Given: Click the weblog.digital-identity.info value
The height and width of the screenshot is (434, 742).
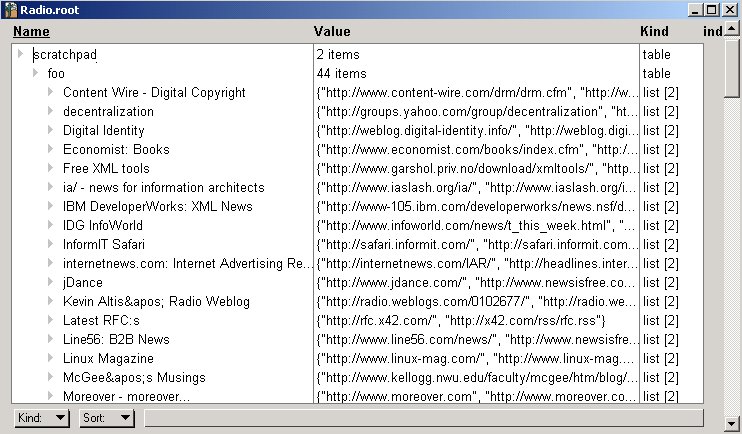Looking at the screenshot, I should click(477, 131).
